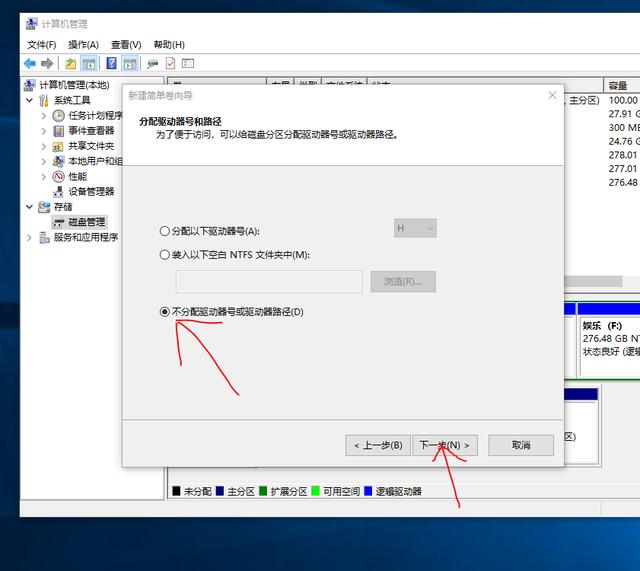Click the NTFS folder path input field
640x571 pixels.
click(x=269, y=282)
